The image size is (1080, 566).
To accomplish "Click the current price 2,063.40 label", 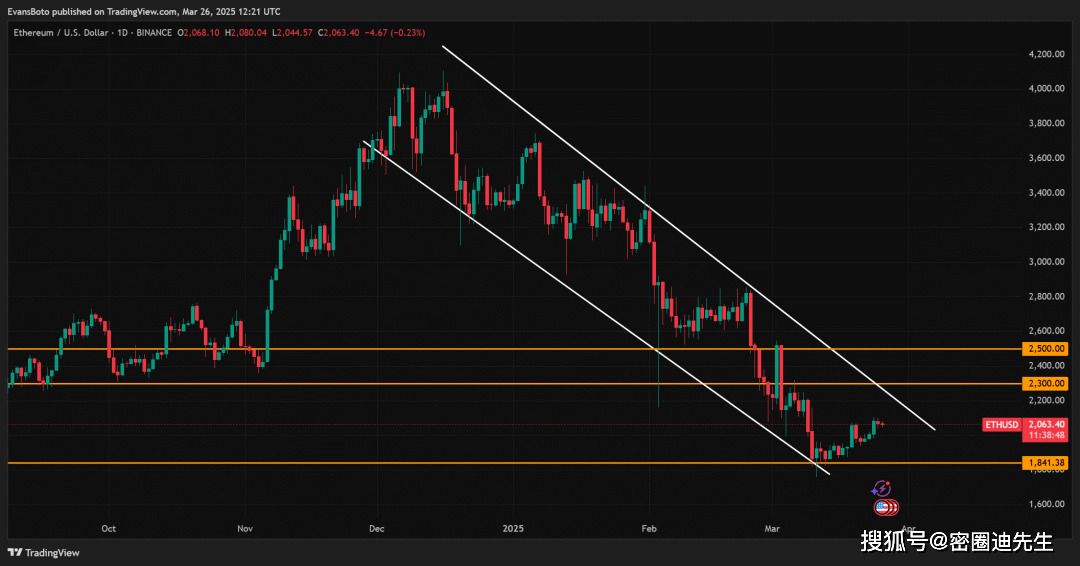I will pyautogui.click(x=1046, y=424).
